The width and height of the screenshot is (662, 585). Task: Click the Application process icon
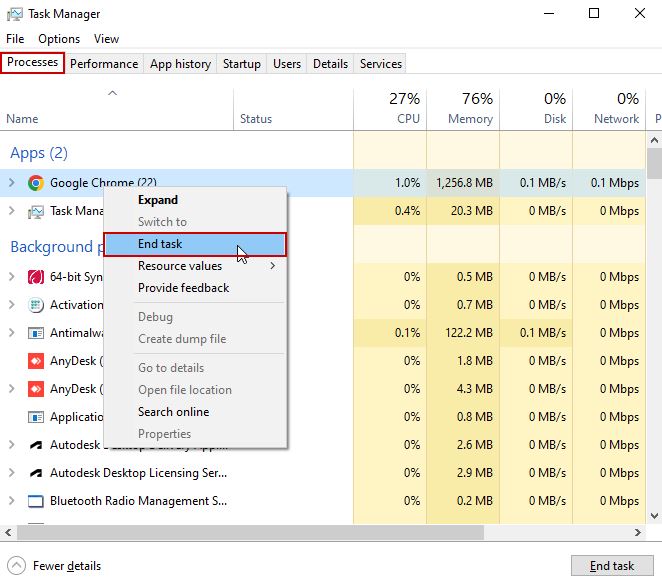pyautogui.click(x=36, y=417)
